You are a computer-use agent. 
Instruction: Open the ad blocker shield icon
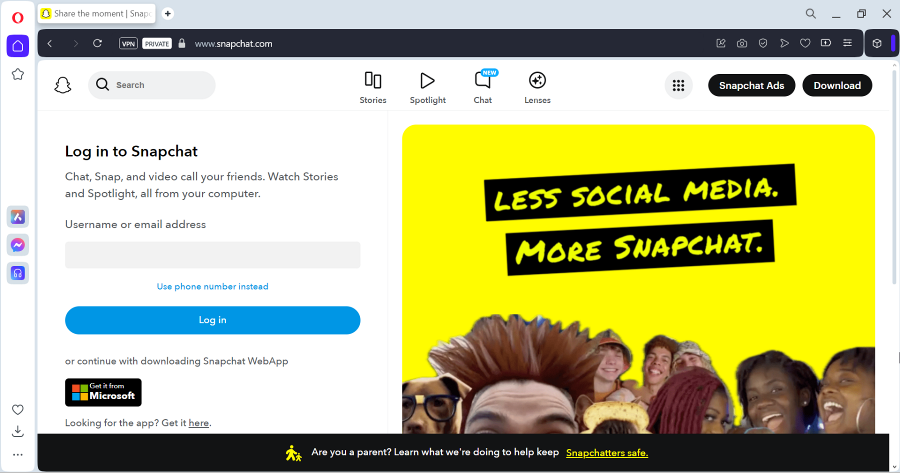pyautogui.click(x=763, y=44)
